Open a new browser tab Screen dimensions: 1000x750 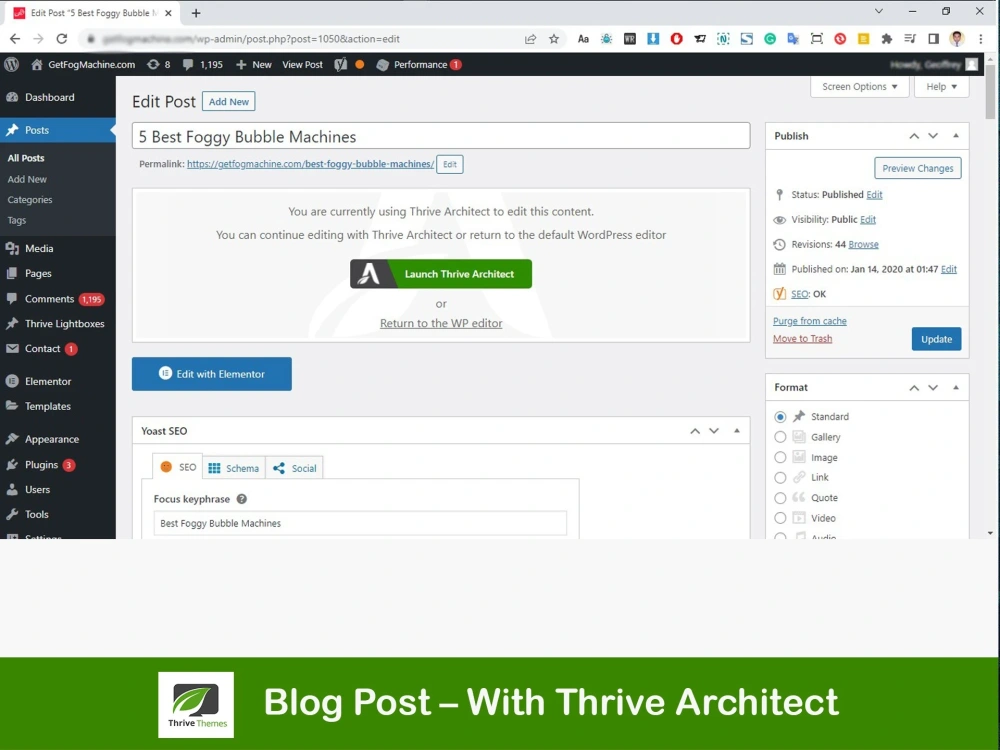(x=196, y=13)
